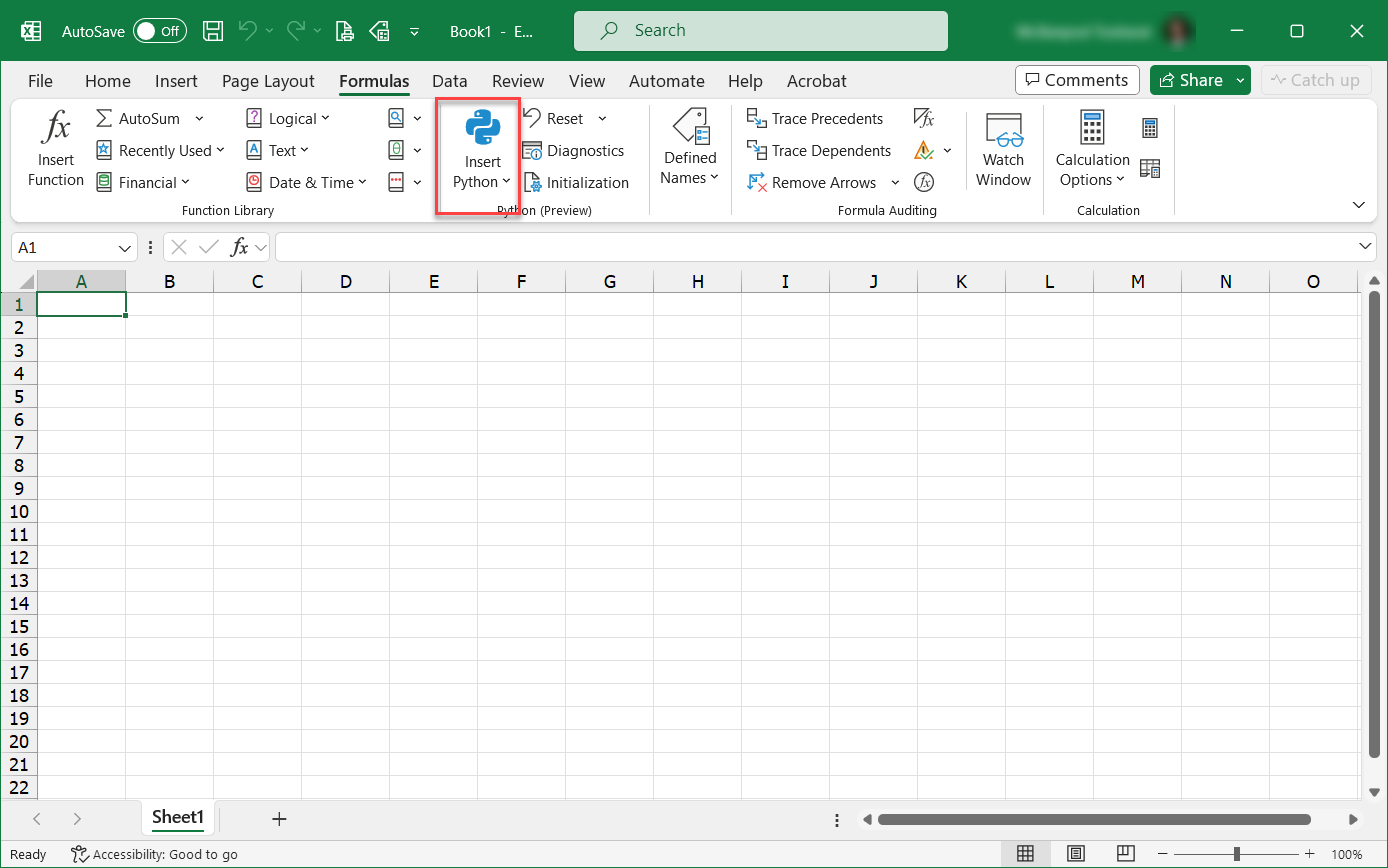Image resolution: width=1388 pixels, height=868 pixels.
Task: Toggle AutoSave switch on
Action: tap(160, 31)
